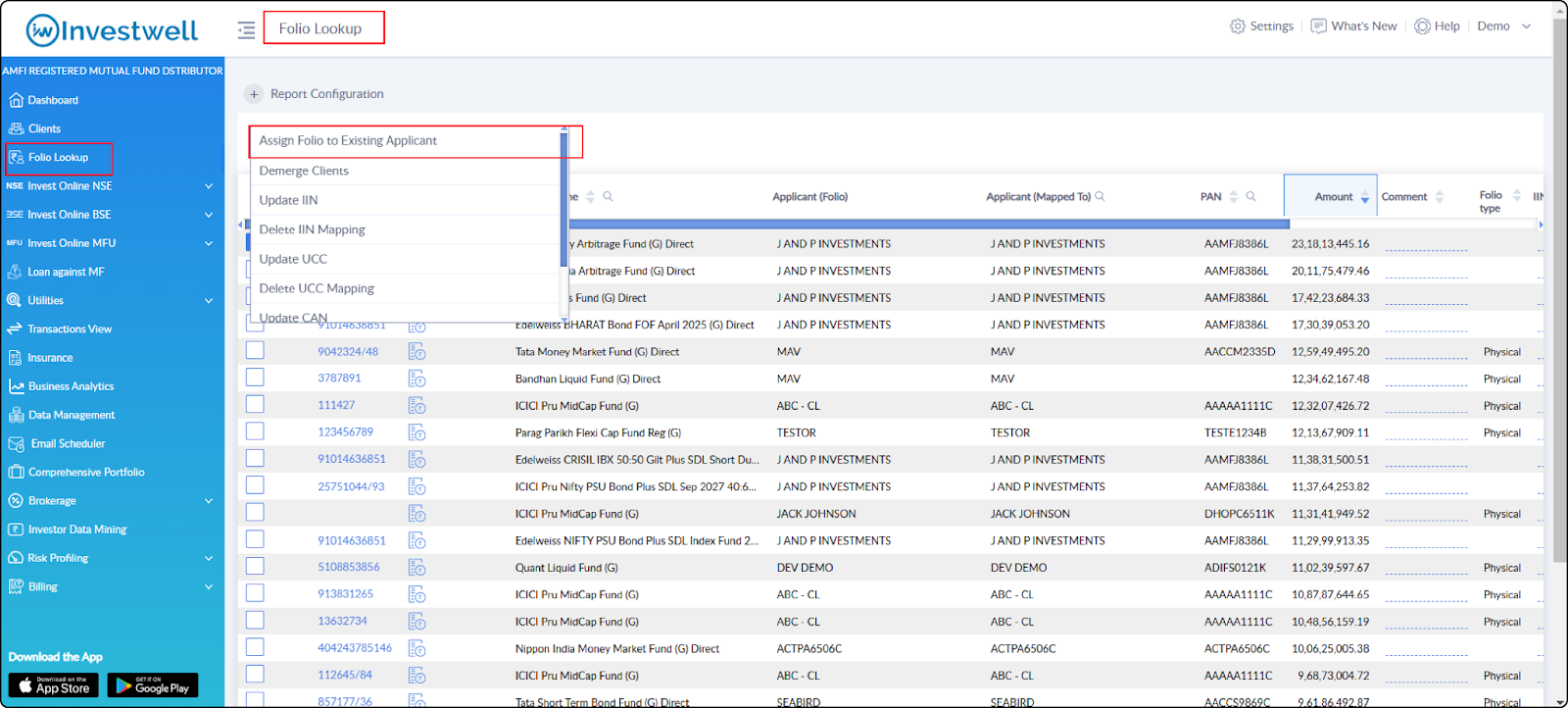Toggle the sidebar hamburger menu icon

coord(246,29)
